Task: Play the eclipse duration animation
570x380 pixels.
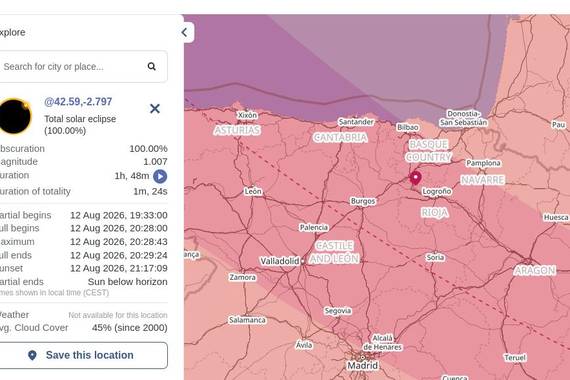Action: (160, 176)
